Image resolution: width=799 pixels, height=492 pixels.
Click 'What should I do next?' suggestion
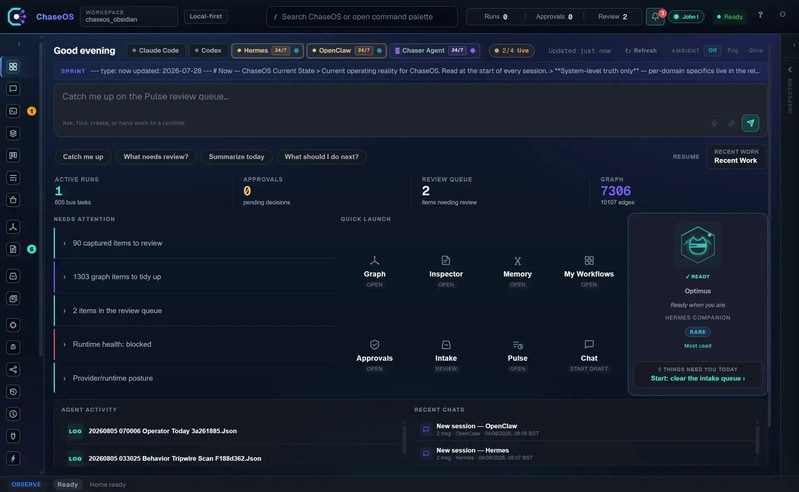pyautogui.click(x=322, y=157)
